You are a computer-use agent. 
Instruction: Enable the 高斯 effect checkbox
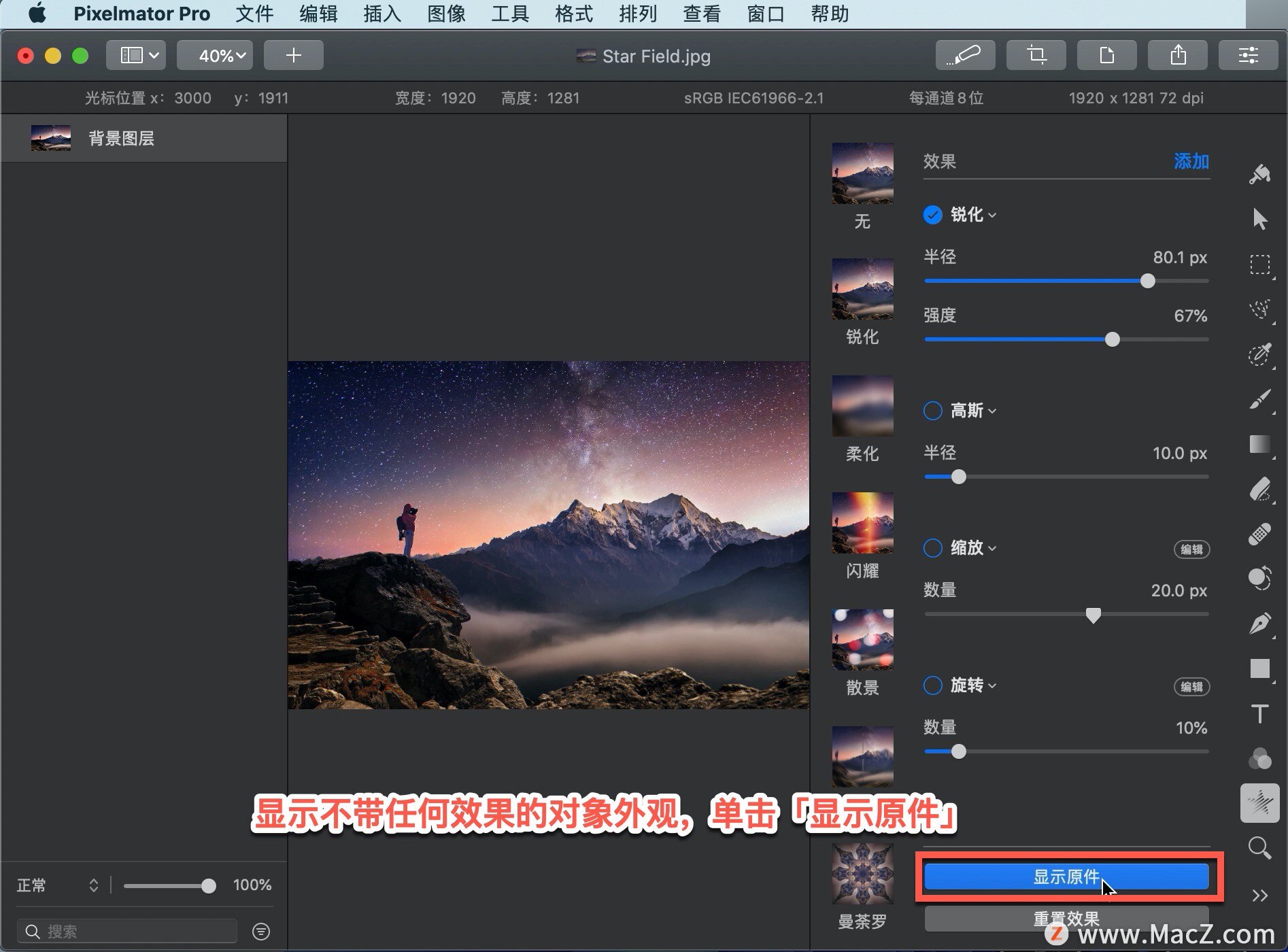pyautogui.click(x=932, y=411)
